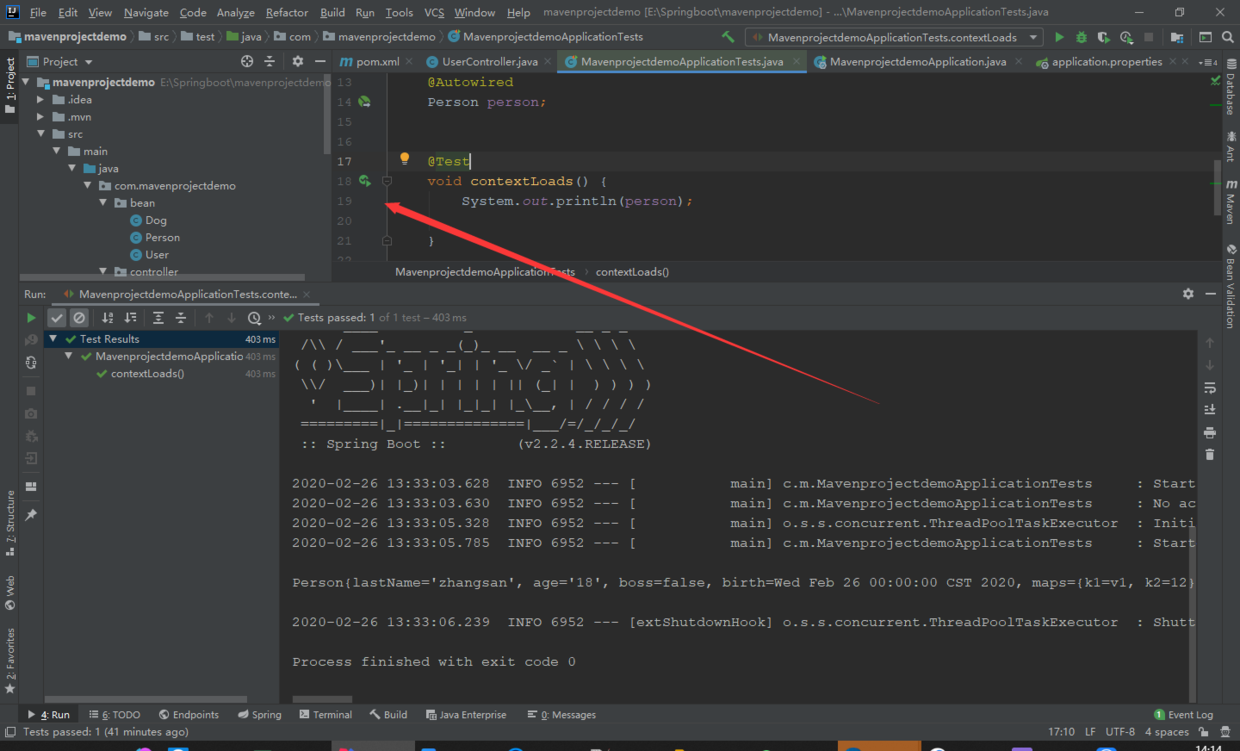Collapse the src folder

pos(41,134)
